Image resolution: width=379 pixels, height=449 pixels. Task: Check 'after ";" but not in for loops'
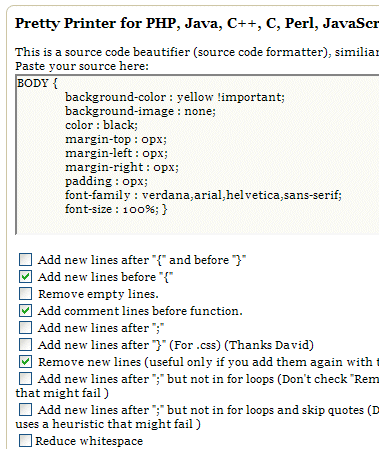pos(25,379)
